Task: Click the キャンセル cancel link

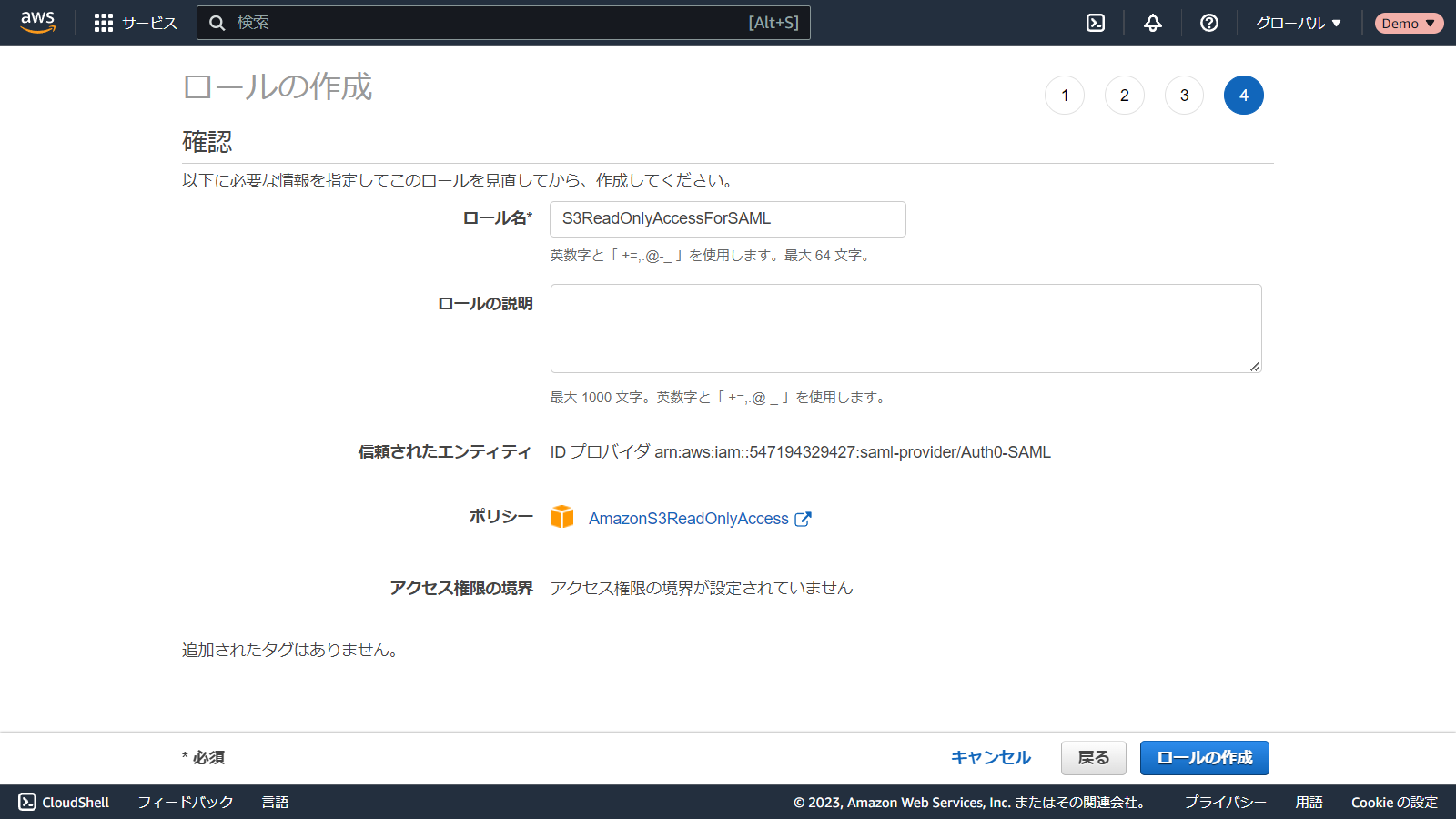Action: coord(991,758)
